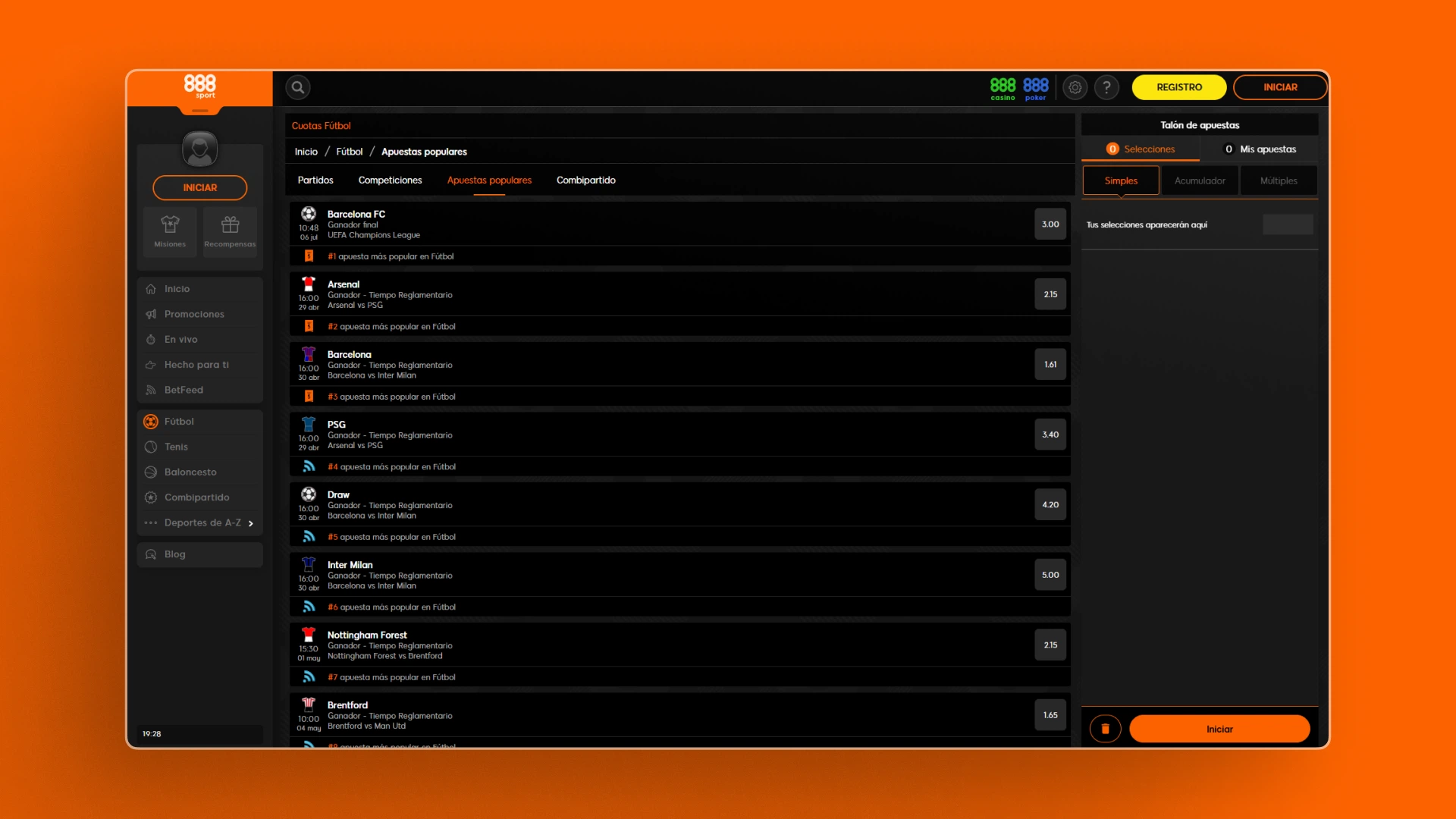
Task: Select Múltiples betslip tab
Action: coord(1279,180)
